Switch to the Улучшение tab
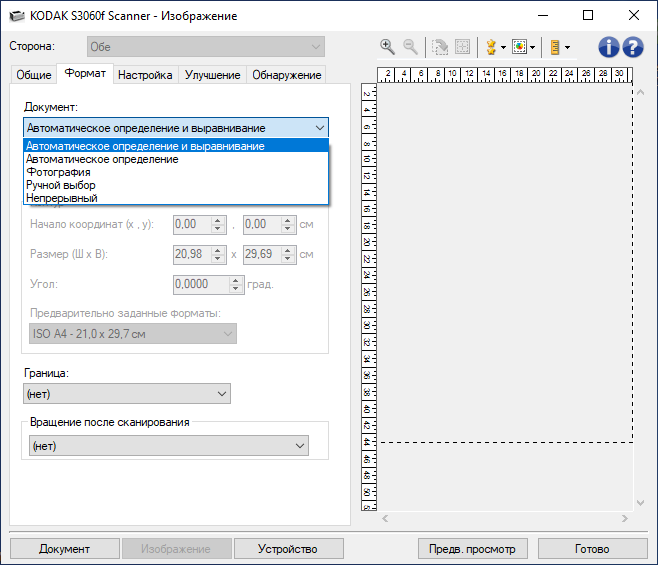 (212, 75)
